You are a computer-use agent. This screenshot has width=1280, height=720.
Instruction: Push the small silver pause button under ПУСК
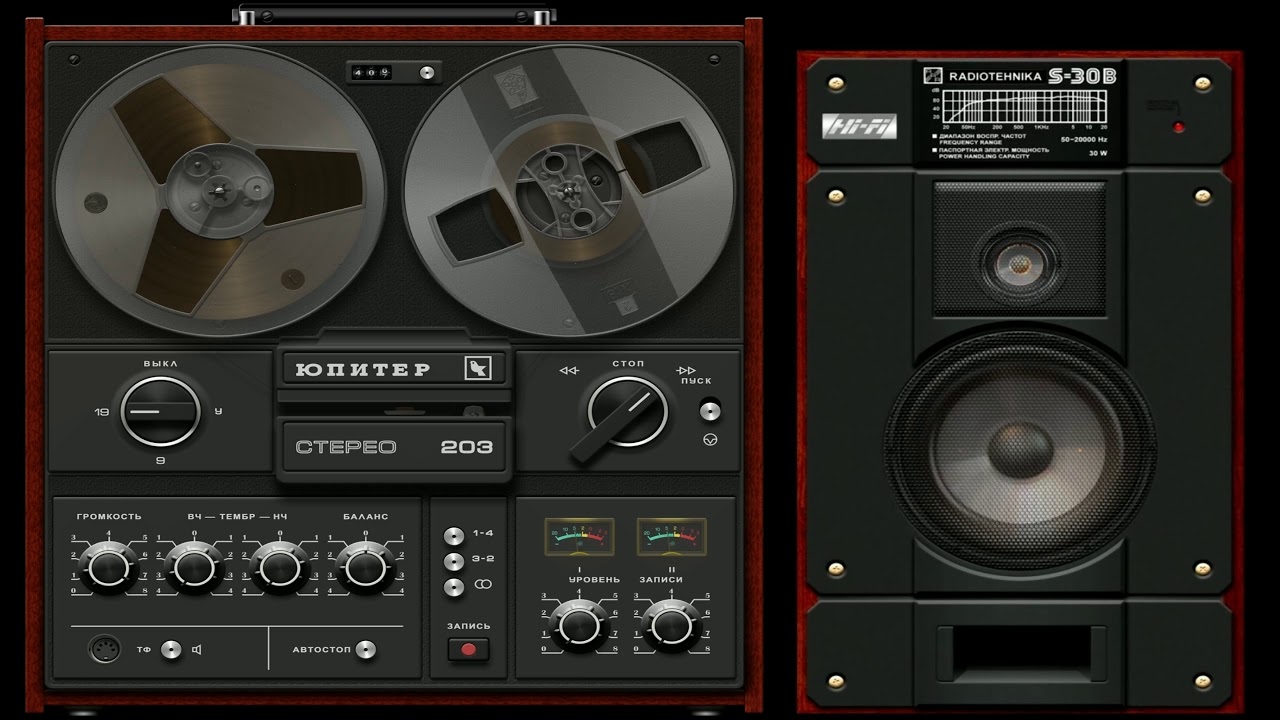pyautogui.click(x=709, y=409)
